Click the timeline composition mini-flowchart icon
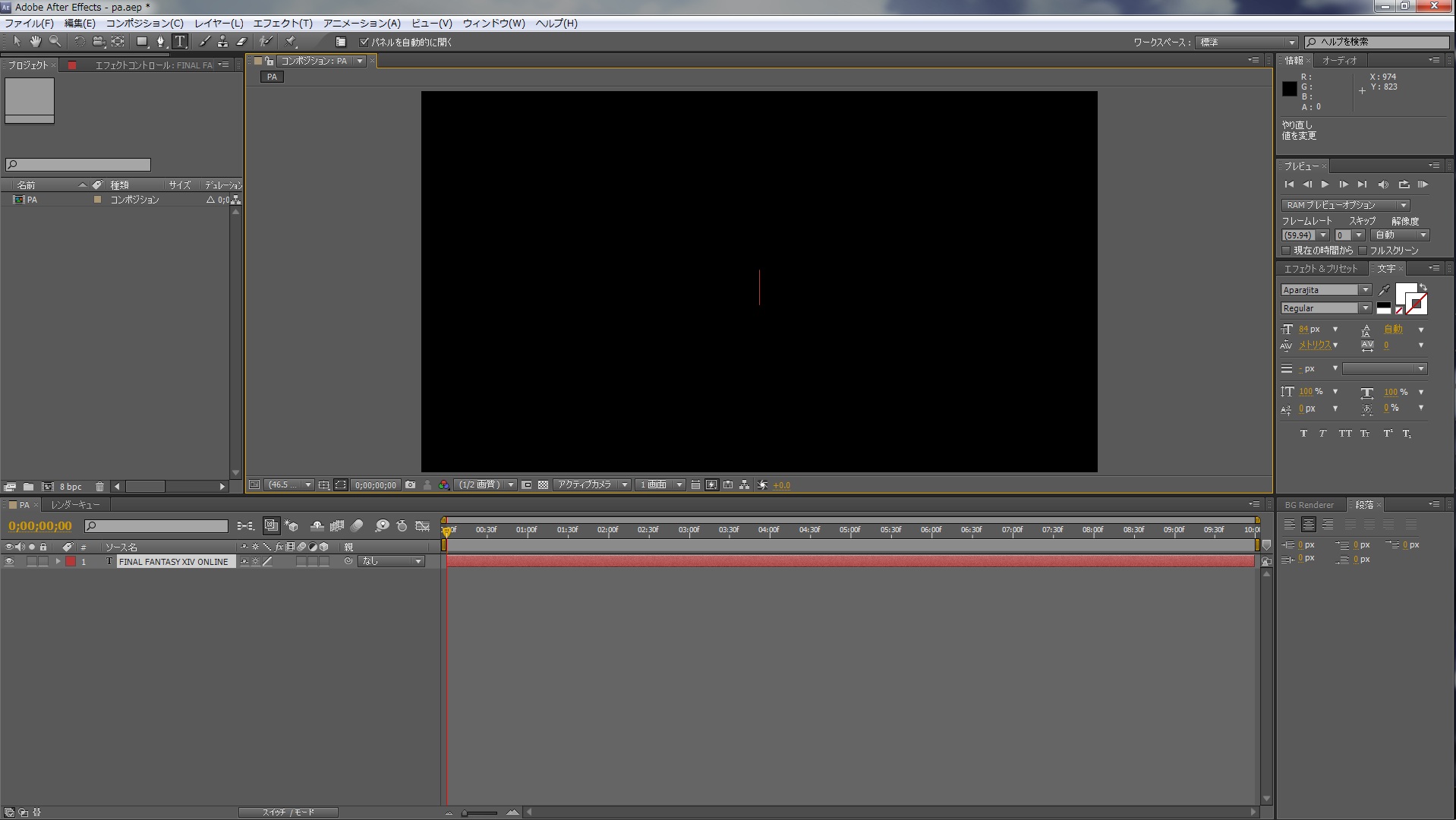The image size is (1456, 820). [245, 525]
